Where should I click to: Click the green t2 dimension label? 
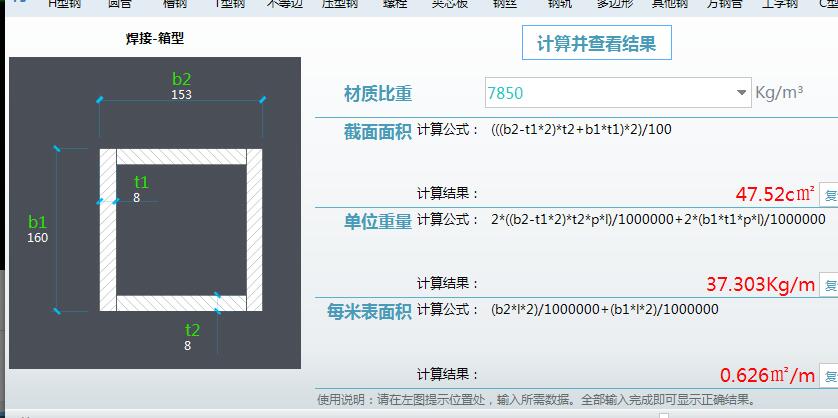pyautogui.click(x=192, y=330)
